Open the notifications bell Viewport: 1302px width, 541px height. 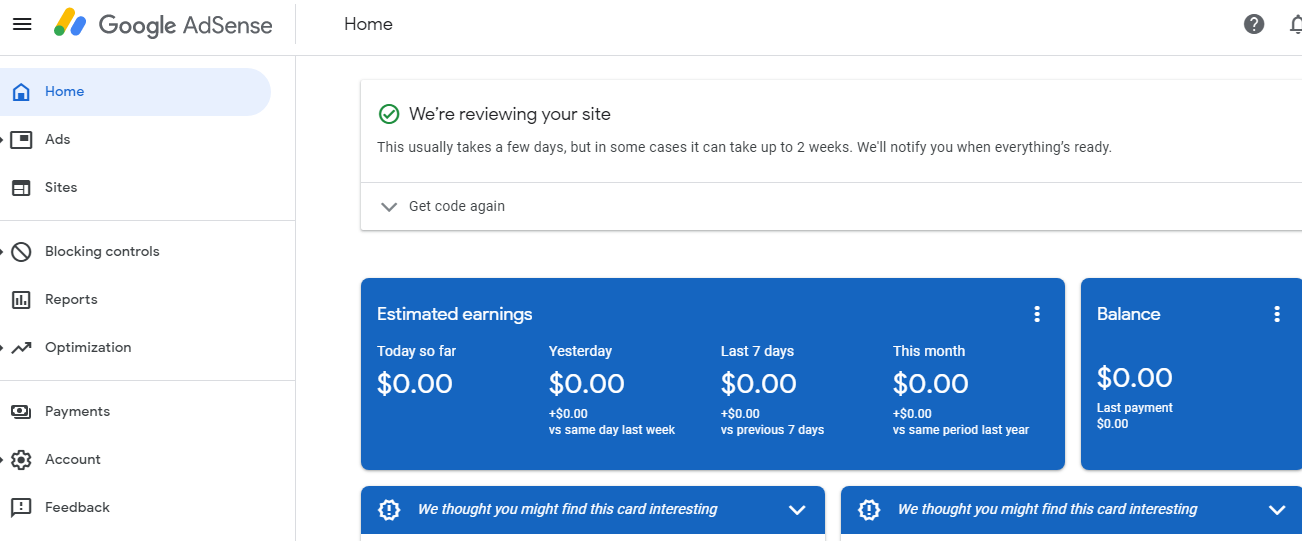click(1295, 24)
